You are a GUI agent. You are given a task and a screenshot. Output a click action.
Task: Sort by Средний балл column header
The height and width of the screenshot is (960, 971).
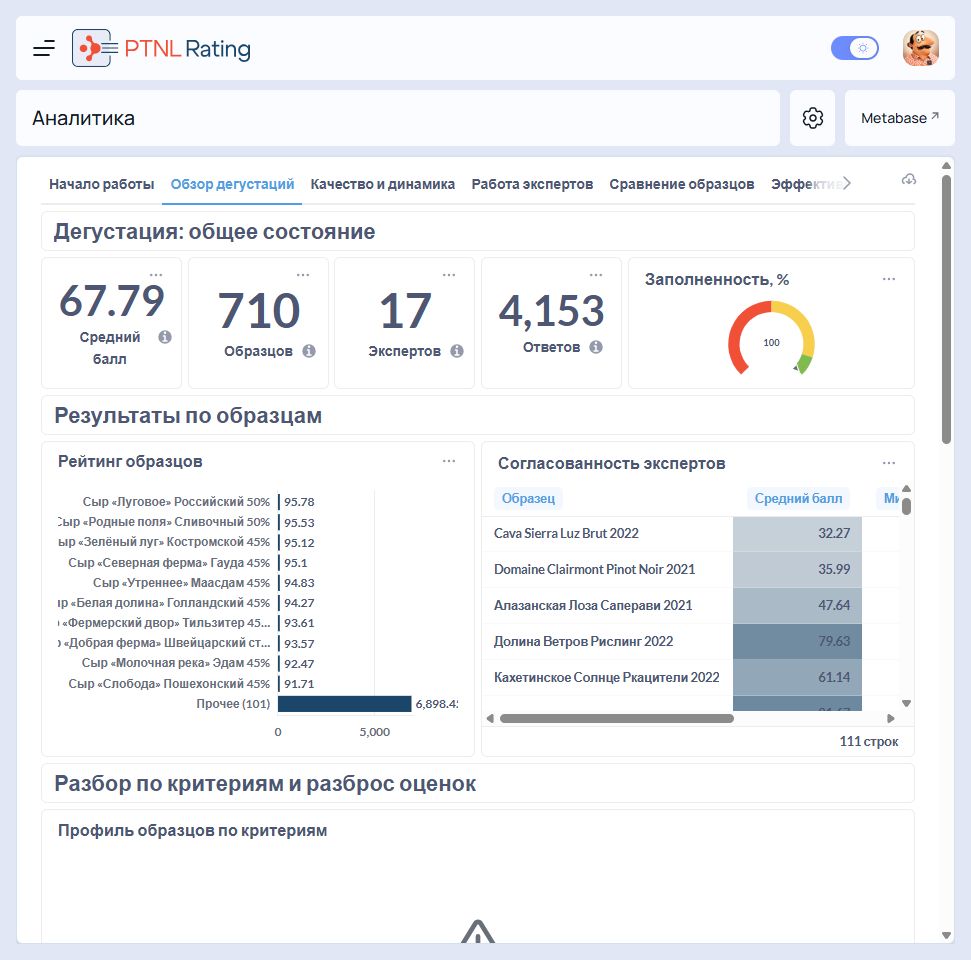coord(798,498)
